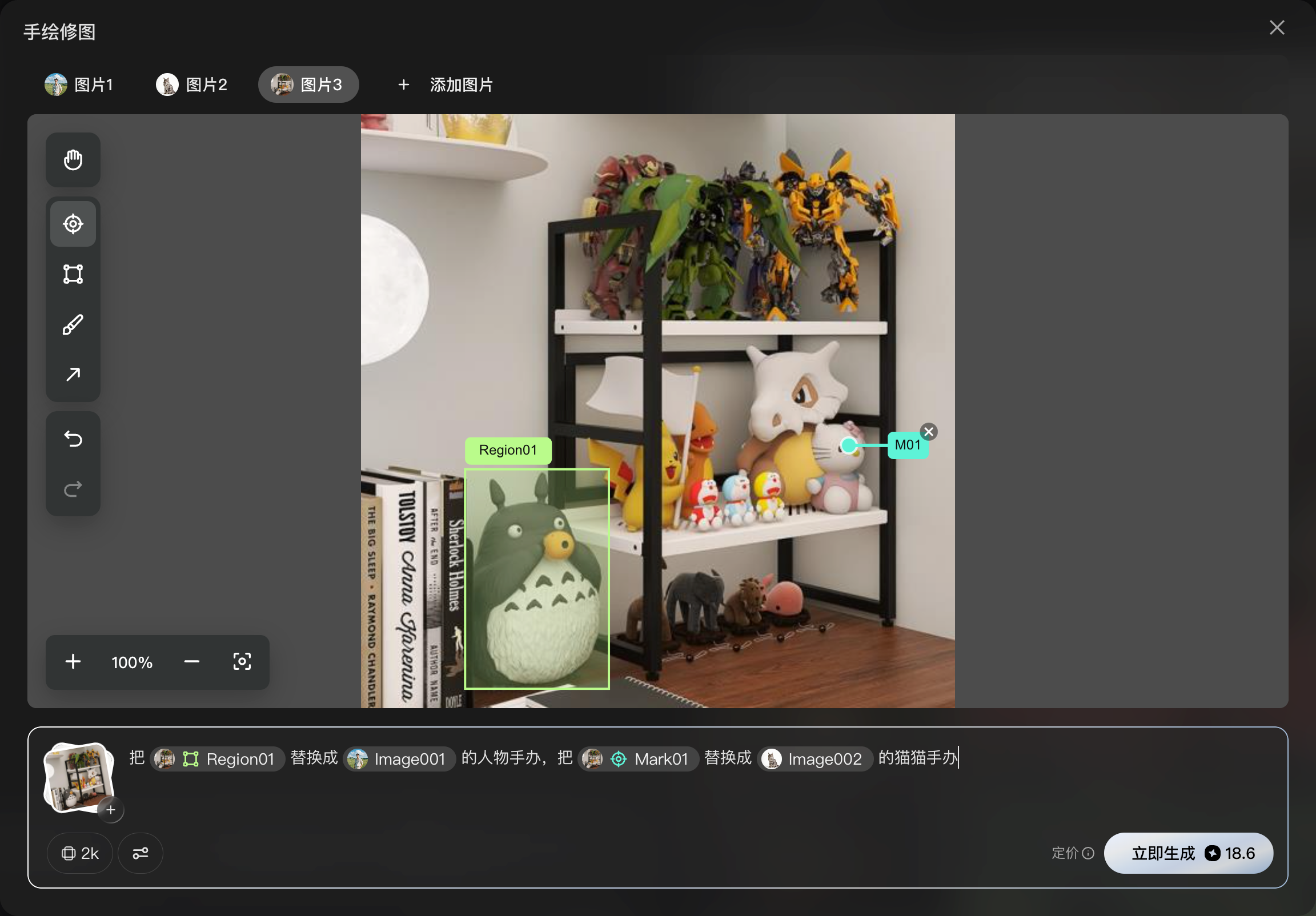Select the target mark point tool

pos(73,223)
